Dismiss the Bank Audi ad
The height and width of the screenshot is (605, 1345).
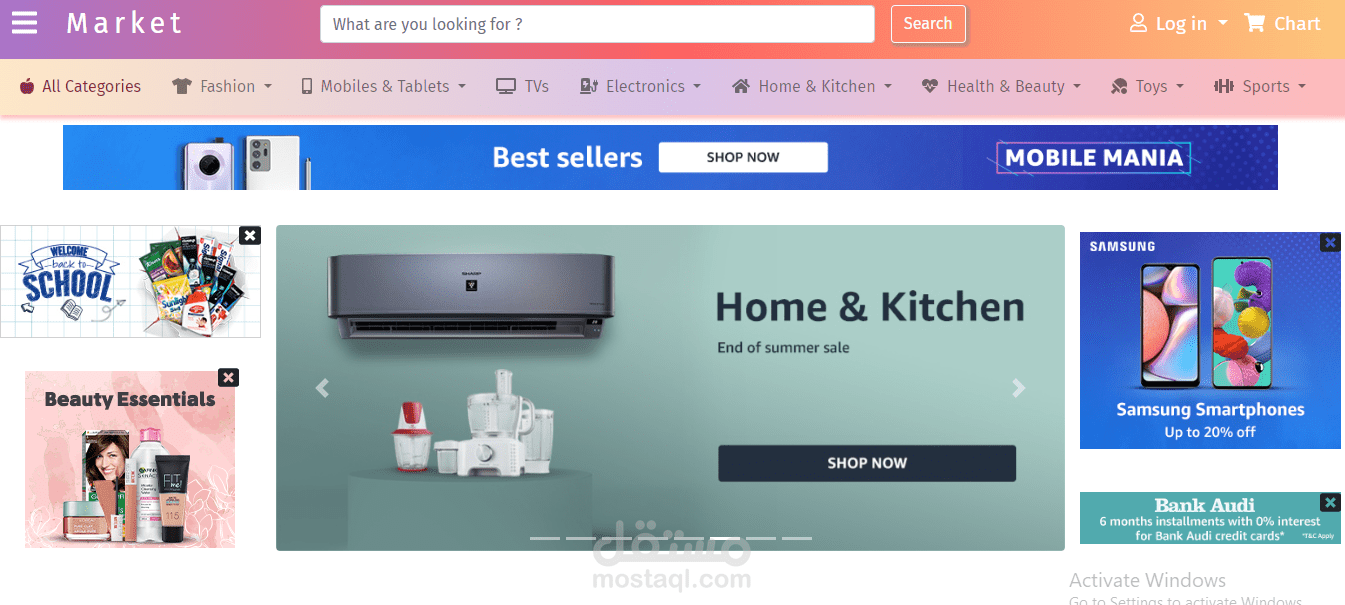1329,502
